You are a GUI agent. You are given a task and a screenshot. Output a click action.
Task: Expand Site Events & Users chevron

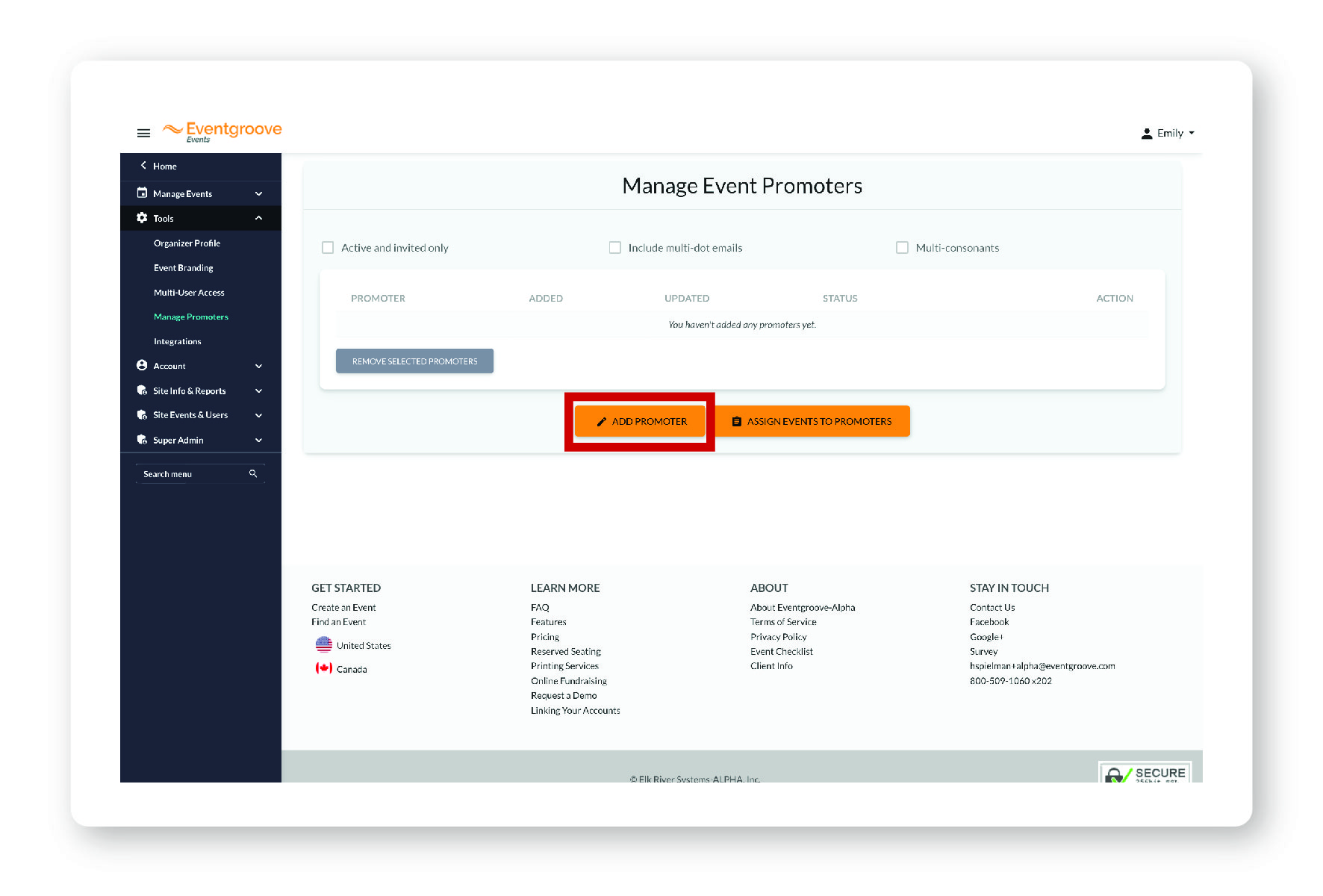259,415
